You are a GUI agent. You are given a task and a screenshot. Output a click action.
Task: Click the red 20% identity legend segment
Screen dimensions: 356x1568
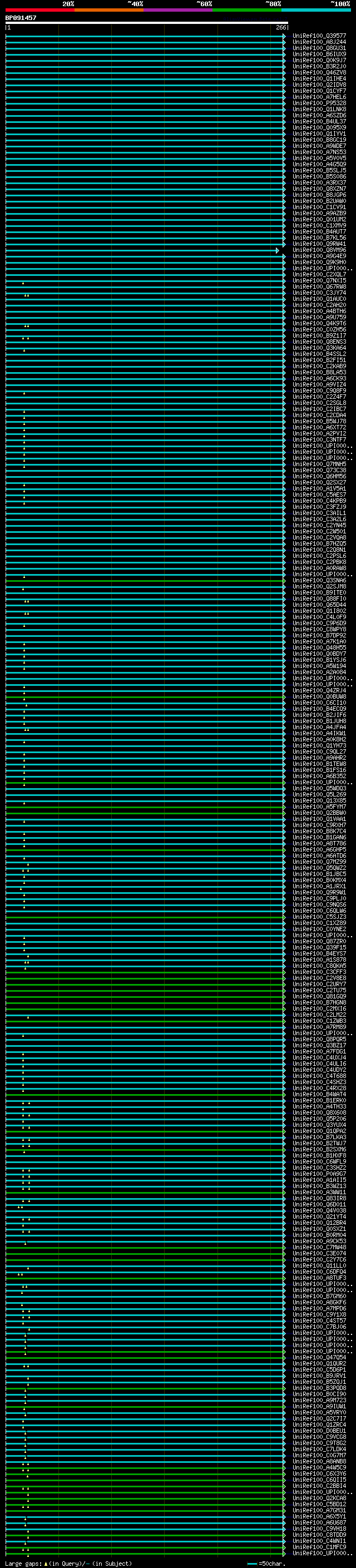pyautogui.click(x=39, y=10)
